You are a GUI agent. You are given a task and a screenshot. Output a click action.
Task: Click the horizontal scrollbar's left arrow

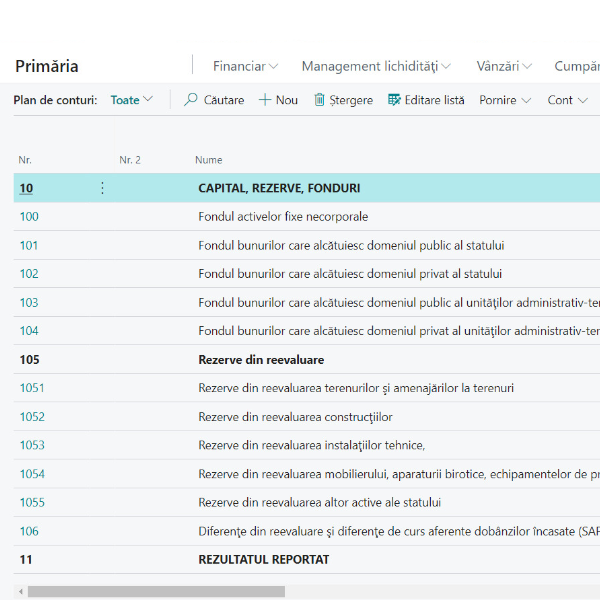point(21,592)
